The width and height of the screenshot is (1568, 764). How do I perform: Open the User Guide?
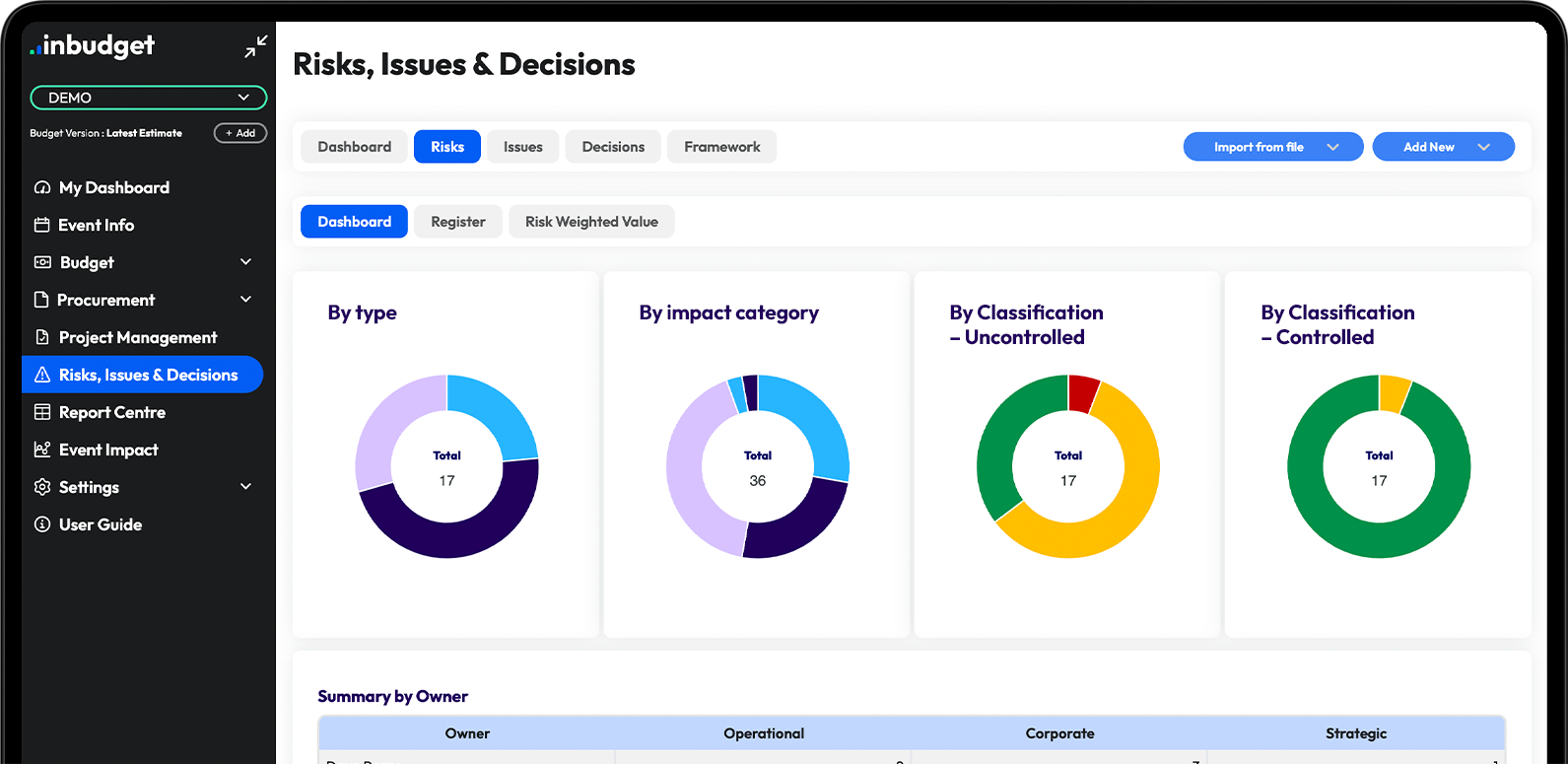101,524
